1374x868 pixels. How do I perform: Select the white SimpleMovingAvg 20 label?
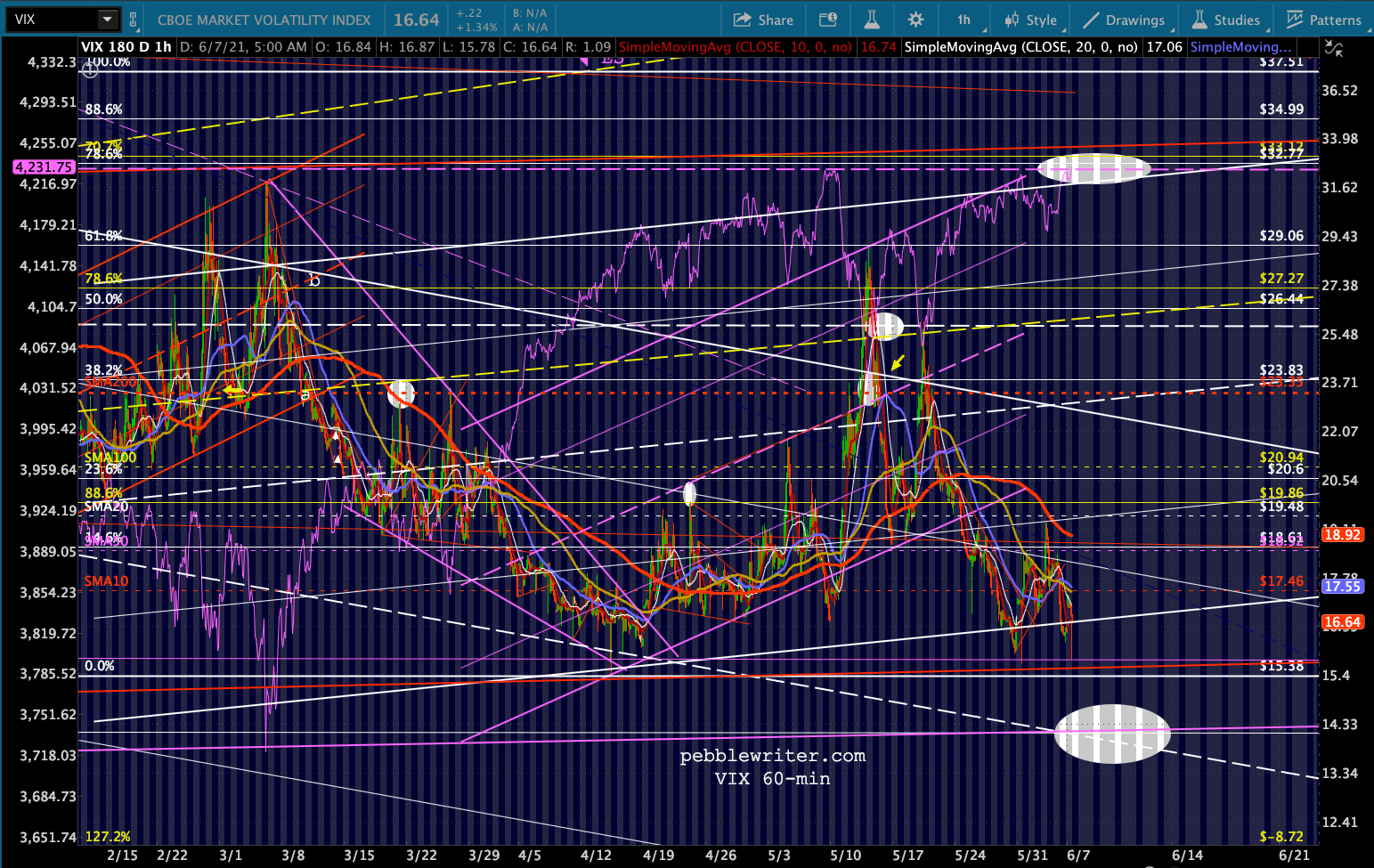tap(1020, 47)
